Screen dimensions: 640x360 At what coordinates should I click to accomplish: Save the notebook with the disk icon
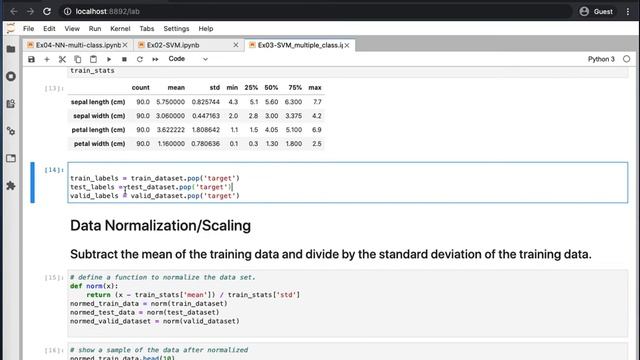31,59
